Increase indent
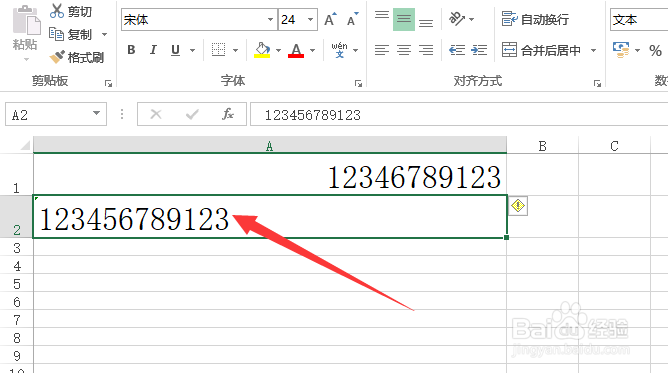The height and width of the screenshot is (373, 668). click(x=479, y=50)
